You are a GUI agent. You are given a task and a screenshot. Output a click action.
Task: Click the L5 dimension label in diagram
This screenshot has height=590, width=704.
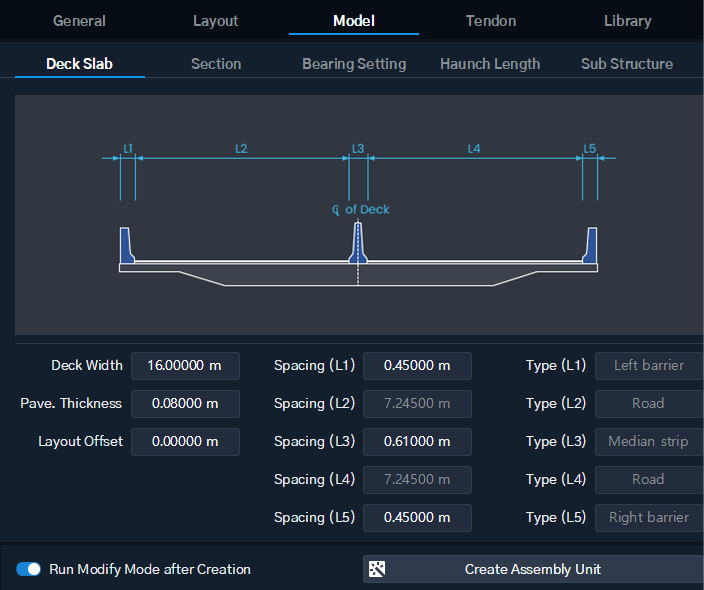tap(590, 149)
